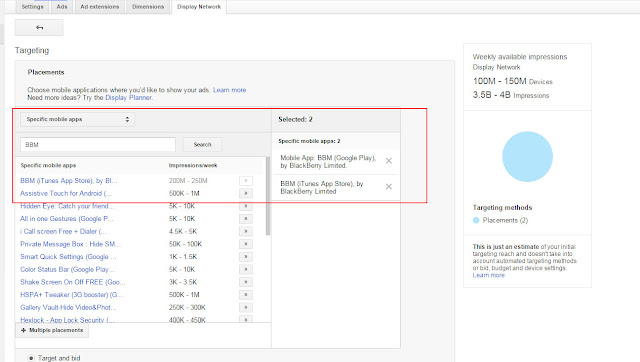
Task: Switch to the Ad extensions tab
Action: (x=100, y=7)
